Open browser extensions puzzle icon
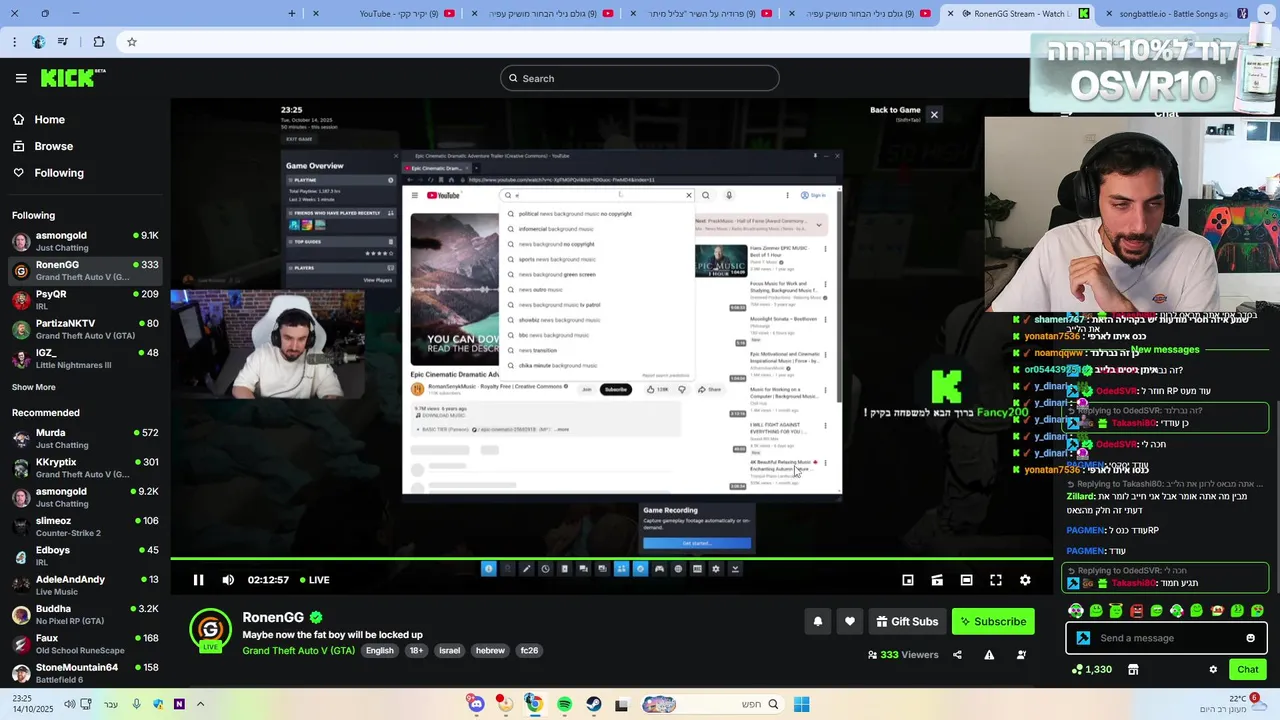This screenshot has height=720, width=1280. point(99,42)
